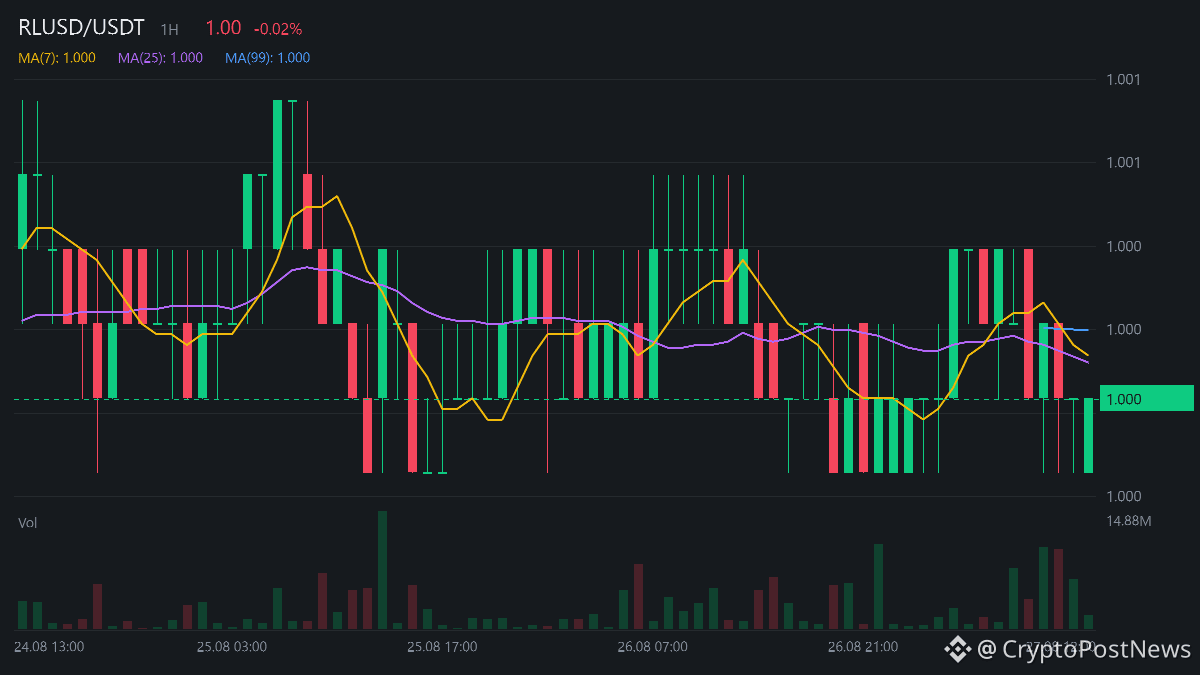1200x675 pixels.
Task: Click the 26.08 21:00 time axis label
Action: pos(862,647)
